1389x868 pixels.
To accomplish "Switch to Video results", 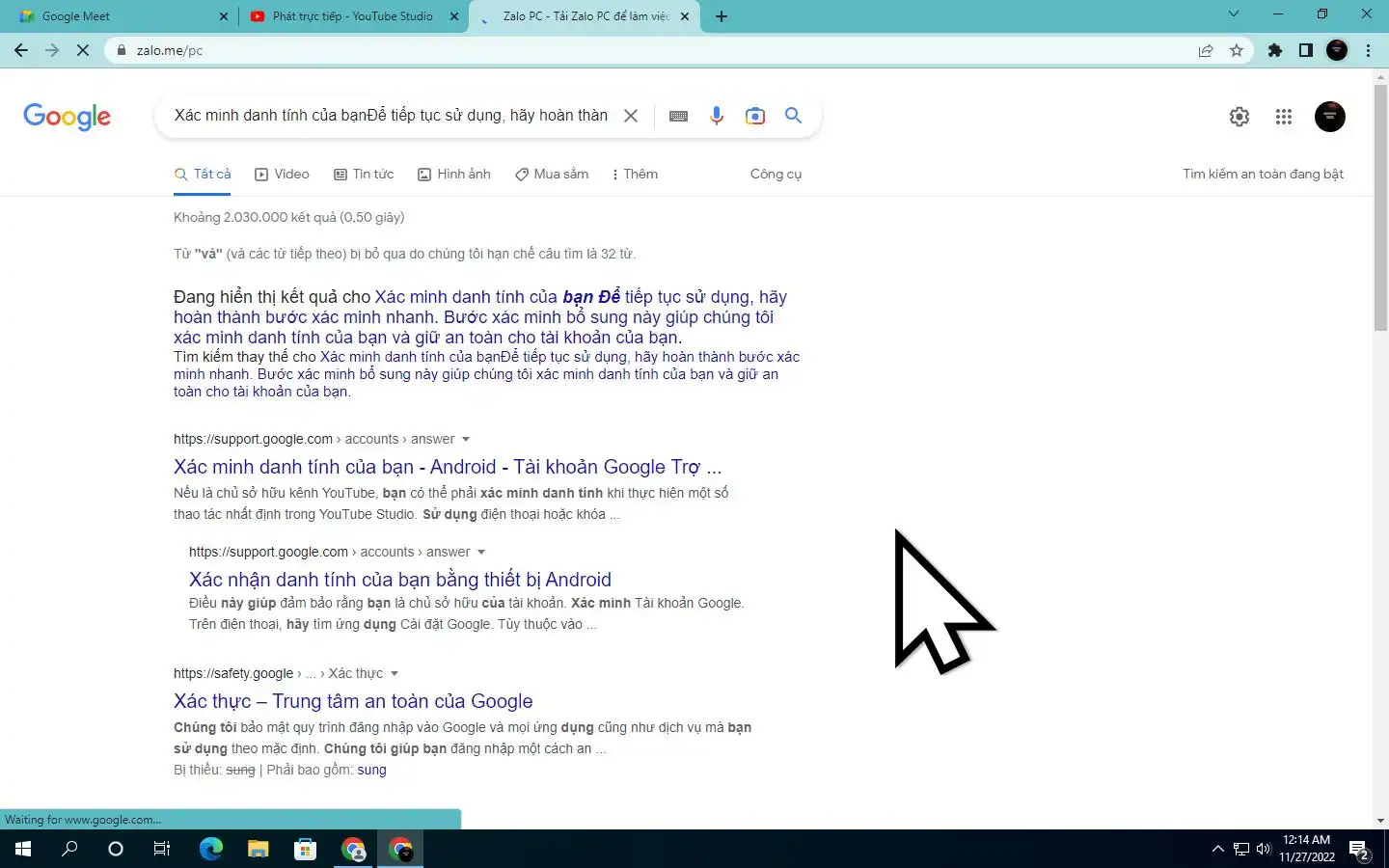I will (x=282, y=175).
